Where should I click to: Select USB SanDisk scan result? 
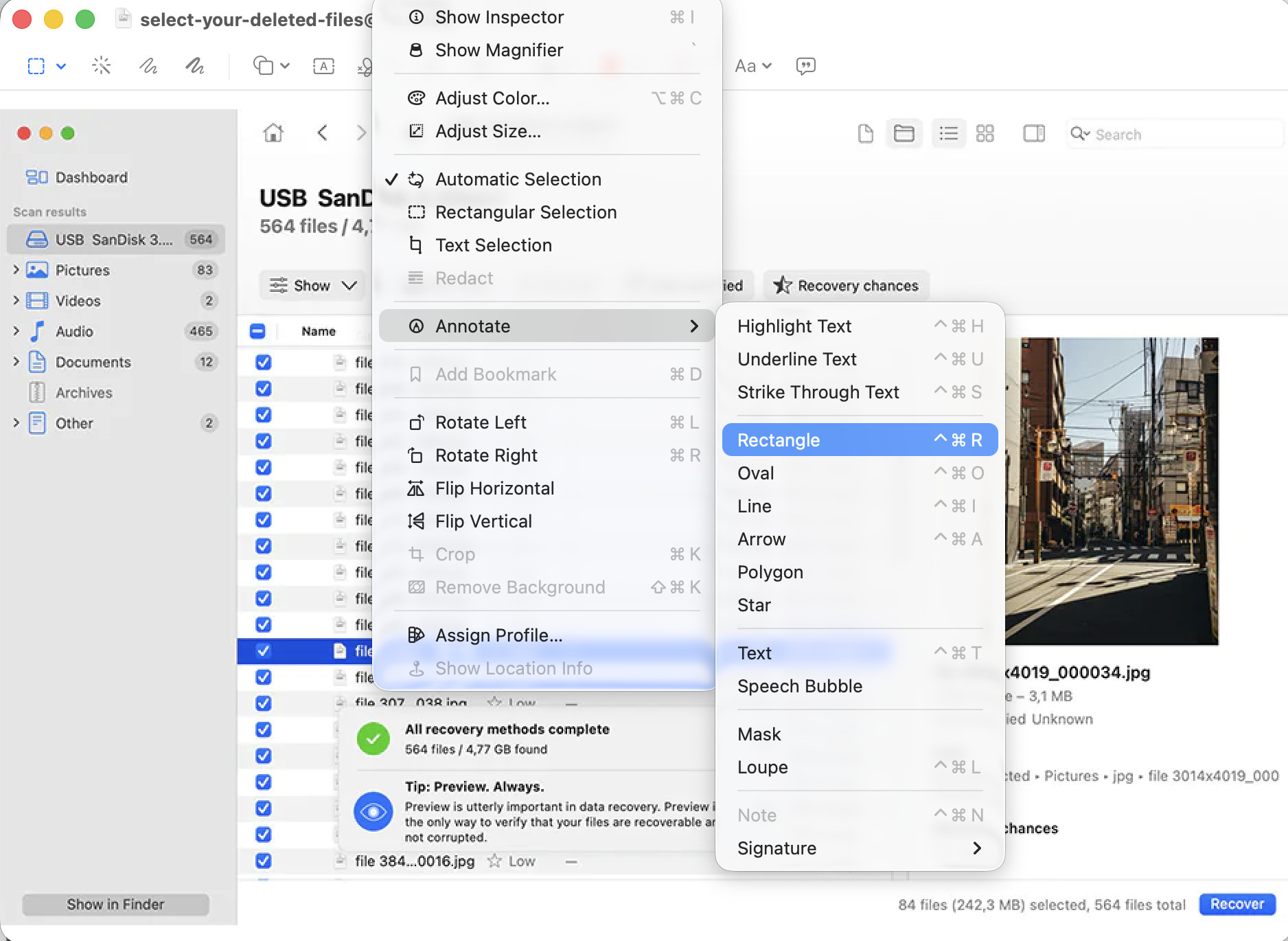point(116,239)
